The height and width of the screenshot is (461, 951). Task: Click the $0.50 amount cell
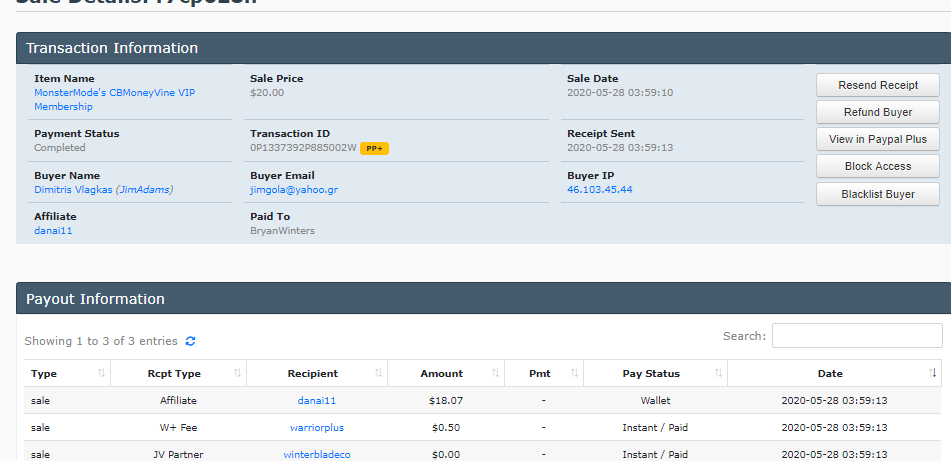(446, 428)
